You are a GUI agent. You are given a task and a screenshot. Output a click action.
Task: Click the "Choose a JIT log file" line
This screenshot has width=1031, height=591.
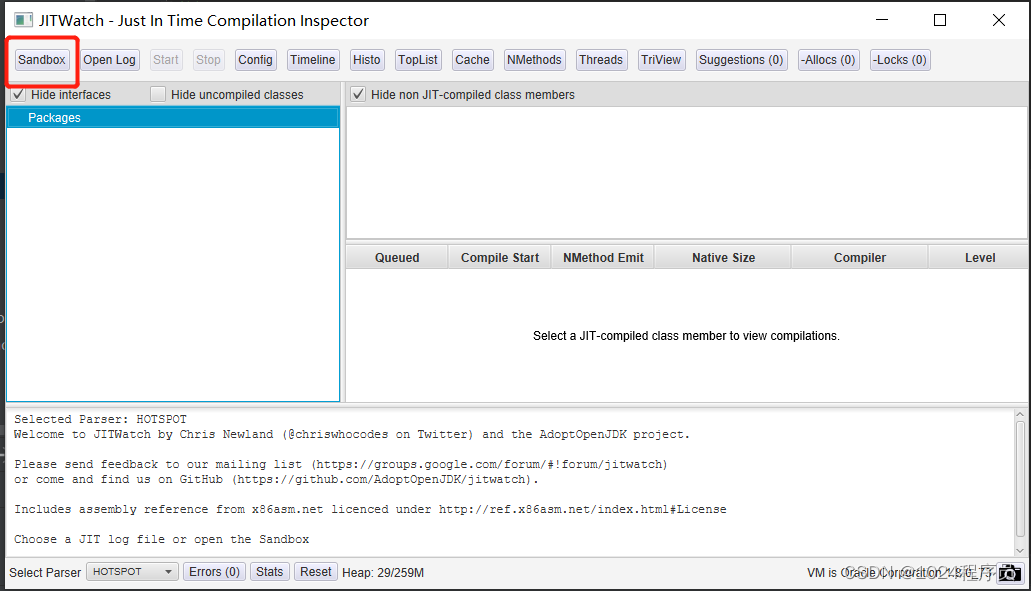(x=162, y=539)
